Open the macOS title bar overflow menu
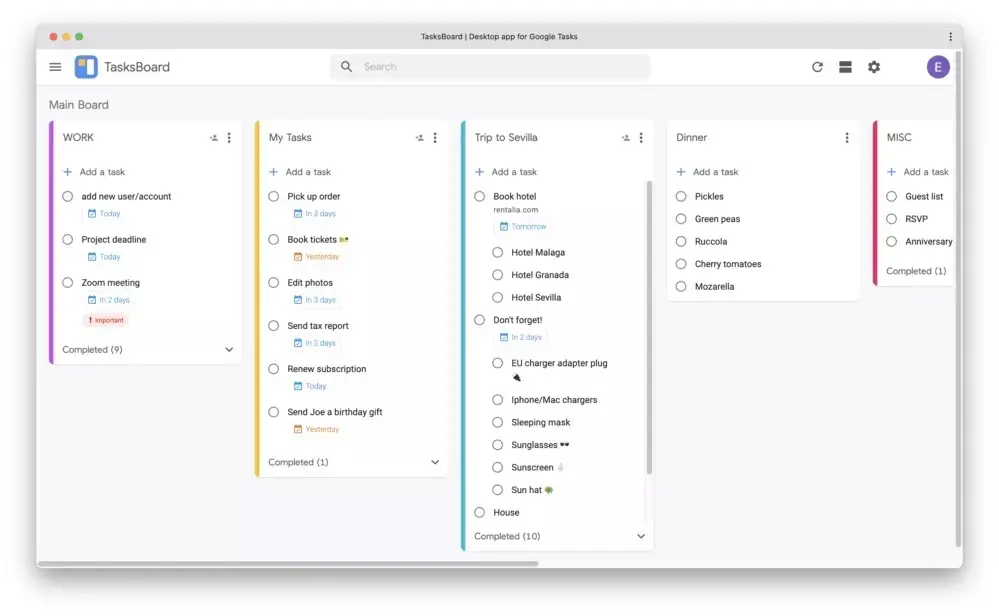 click(x=950, y=37)
